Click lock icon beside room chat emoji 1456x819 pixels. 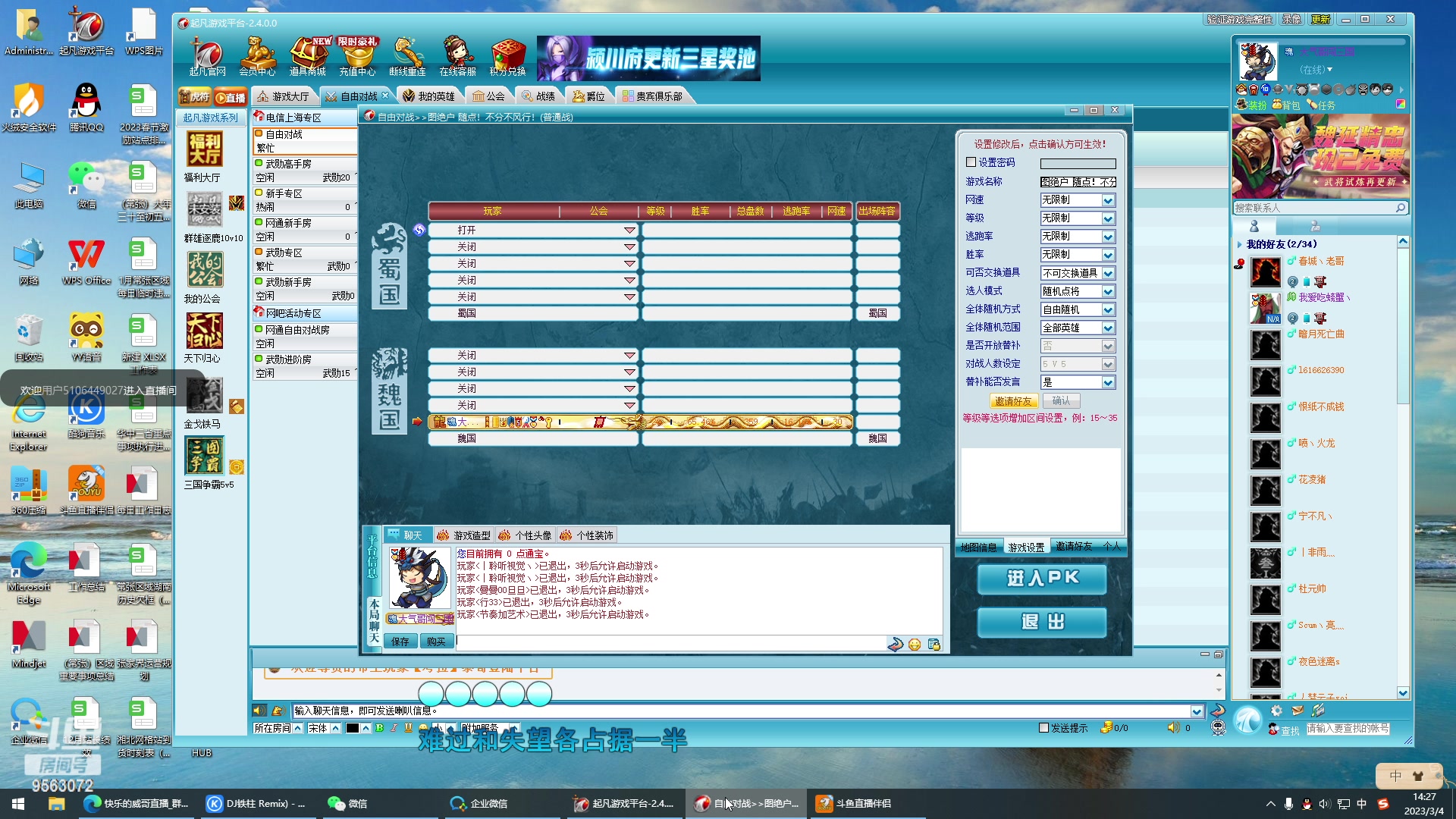(x=934, y=645)
